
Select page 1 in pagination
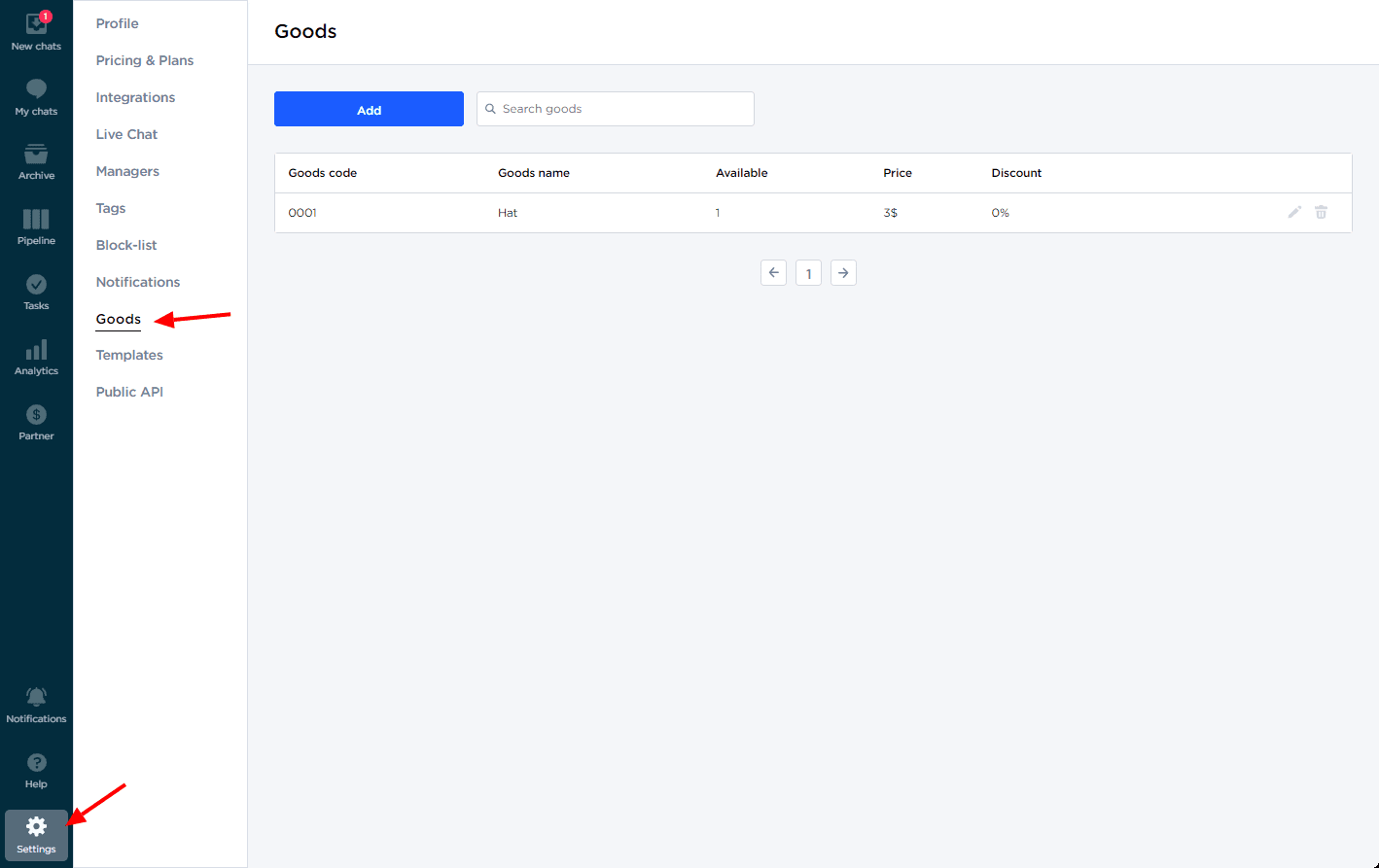click(808, 273)
